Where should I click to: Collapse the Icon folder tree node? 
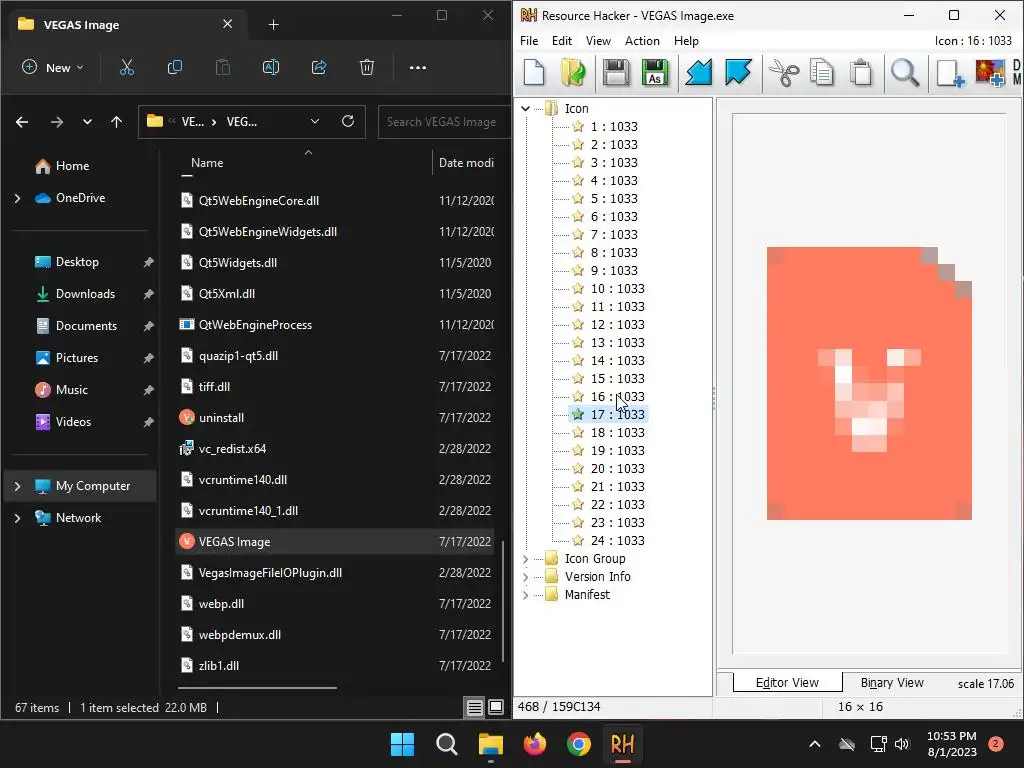point(526,108)
